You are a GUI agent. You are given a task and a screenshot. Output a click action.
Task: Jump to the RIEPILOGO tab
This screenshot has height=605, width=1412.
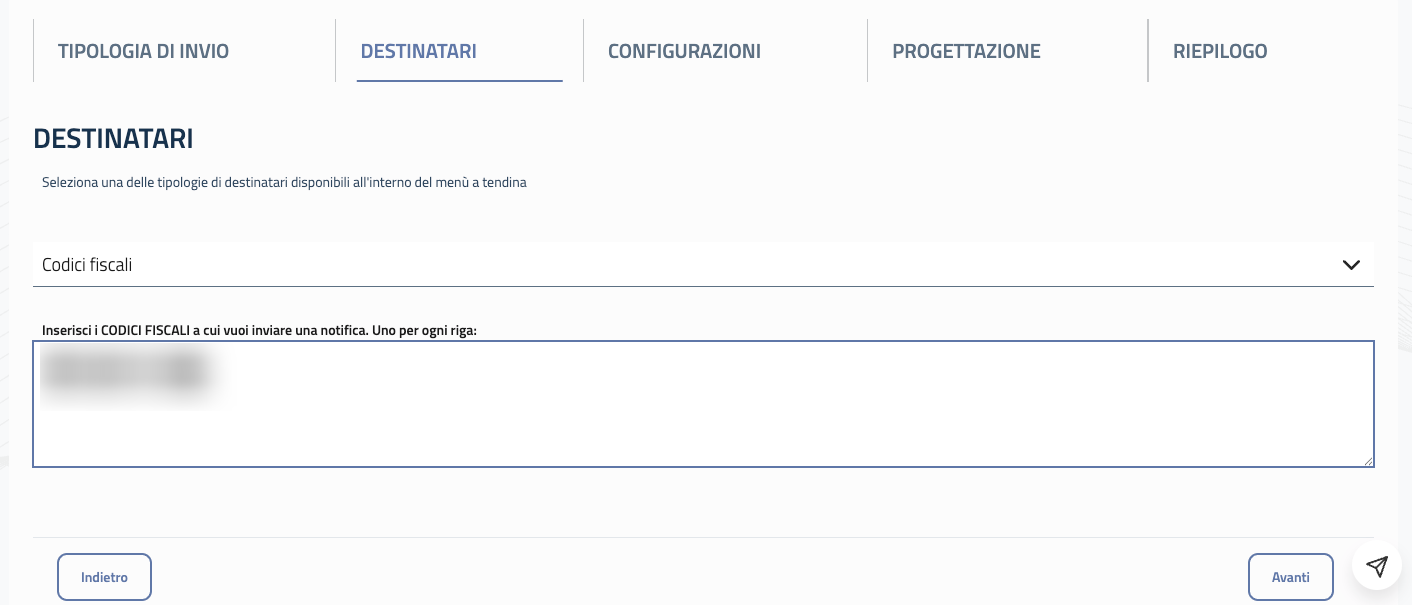(1220, 51)
